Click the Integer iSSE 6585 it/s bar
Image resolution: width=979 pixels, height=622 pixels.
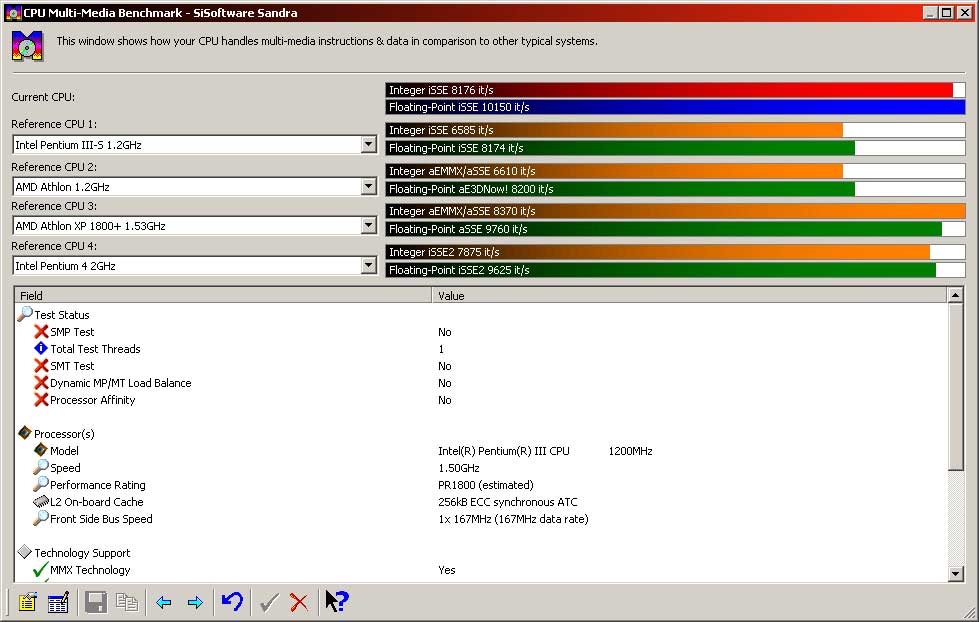pyautogui.click(x=676, y=130)
